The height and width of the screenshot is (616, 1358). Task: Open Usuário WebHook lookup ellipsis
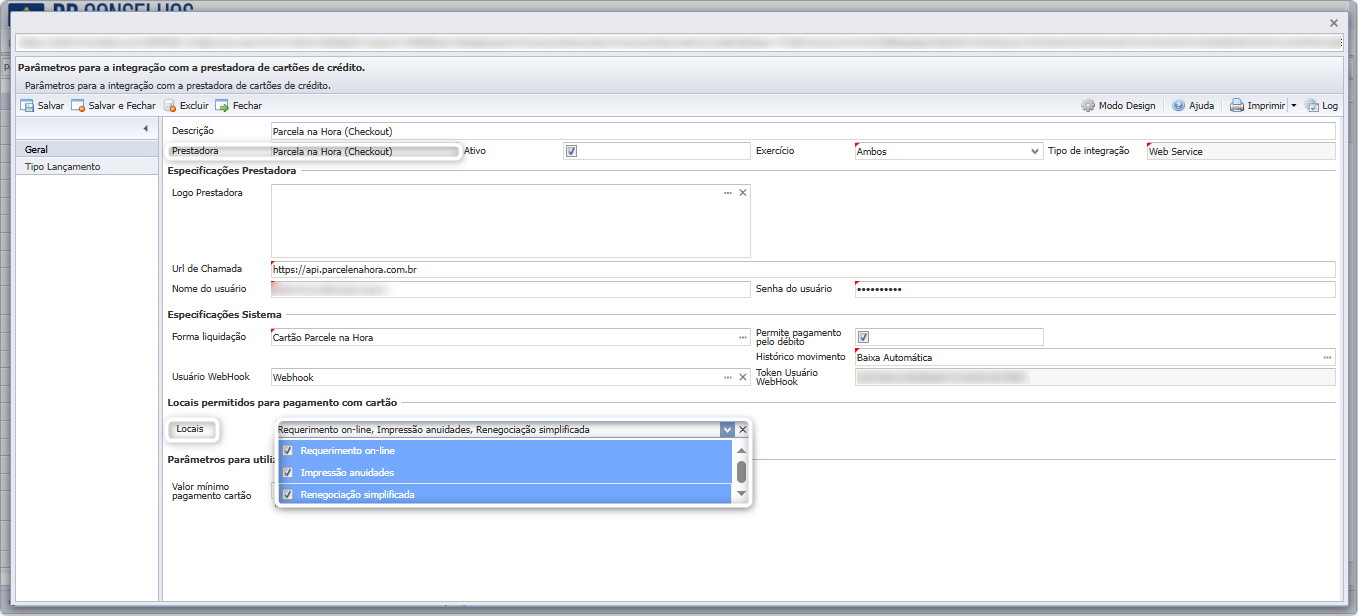click(x=728, y=377)
